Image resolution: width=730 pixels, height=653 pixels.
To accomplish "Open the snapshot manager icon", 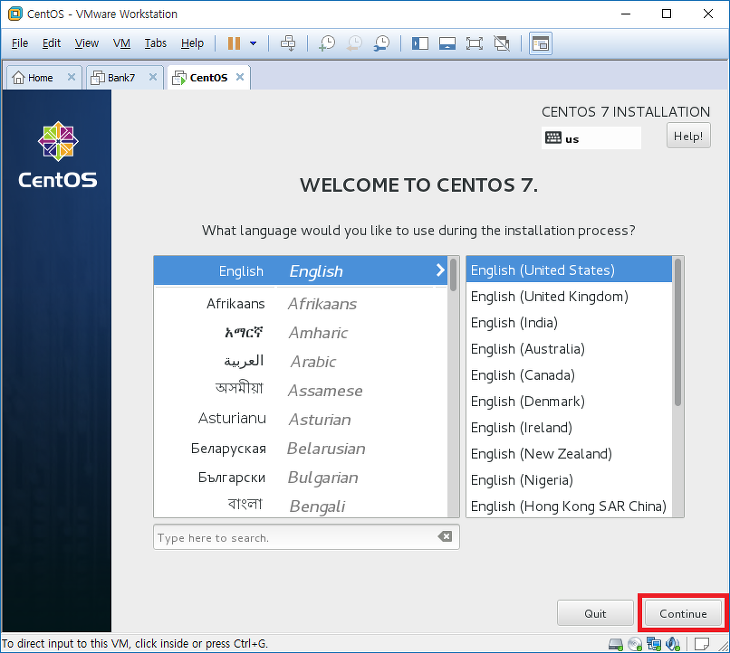I will point(382,43).
